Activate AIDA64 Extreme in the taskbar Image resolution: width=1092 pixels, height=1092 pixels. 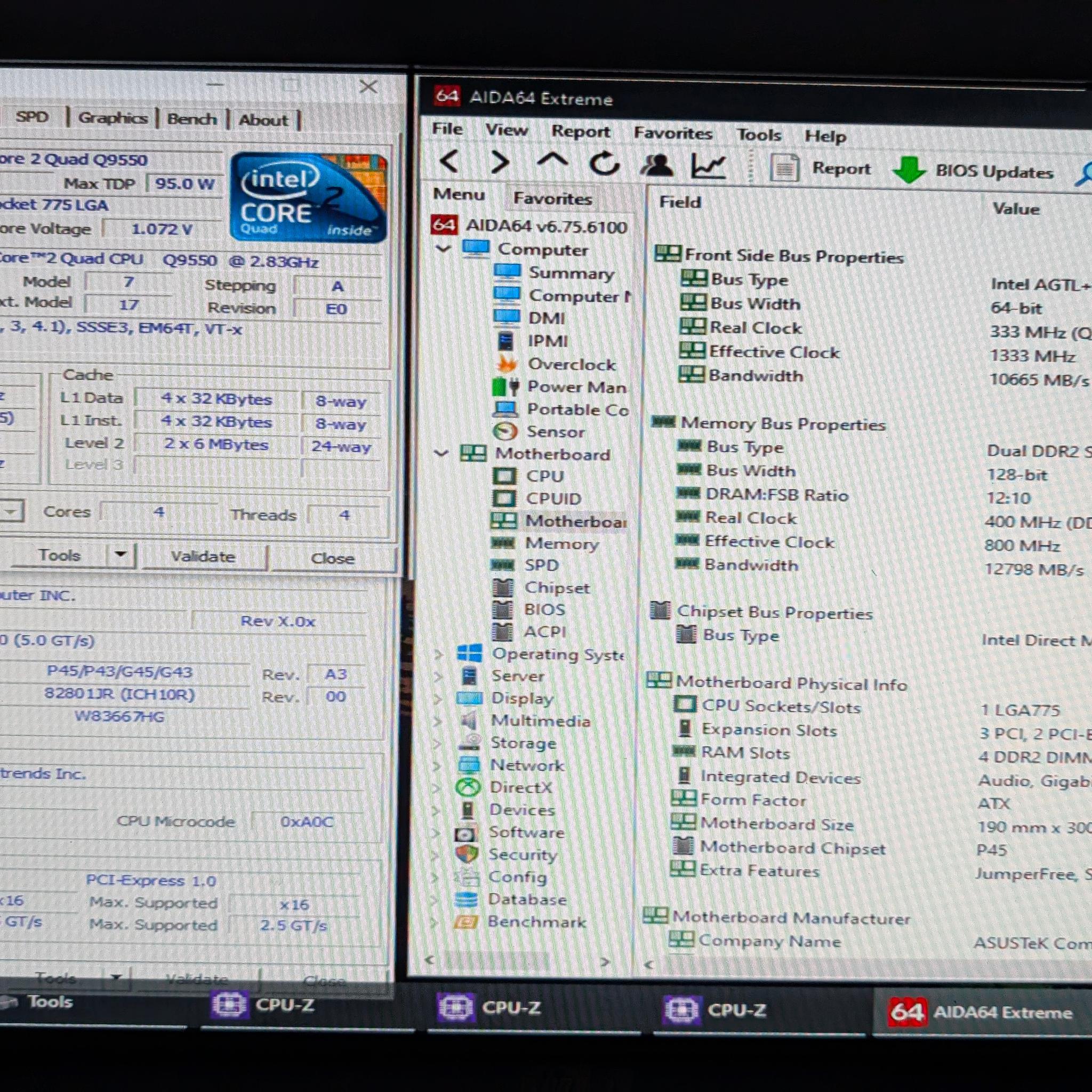click(x=981, y=1011)
